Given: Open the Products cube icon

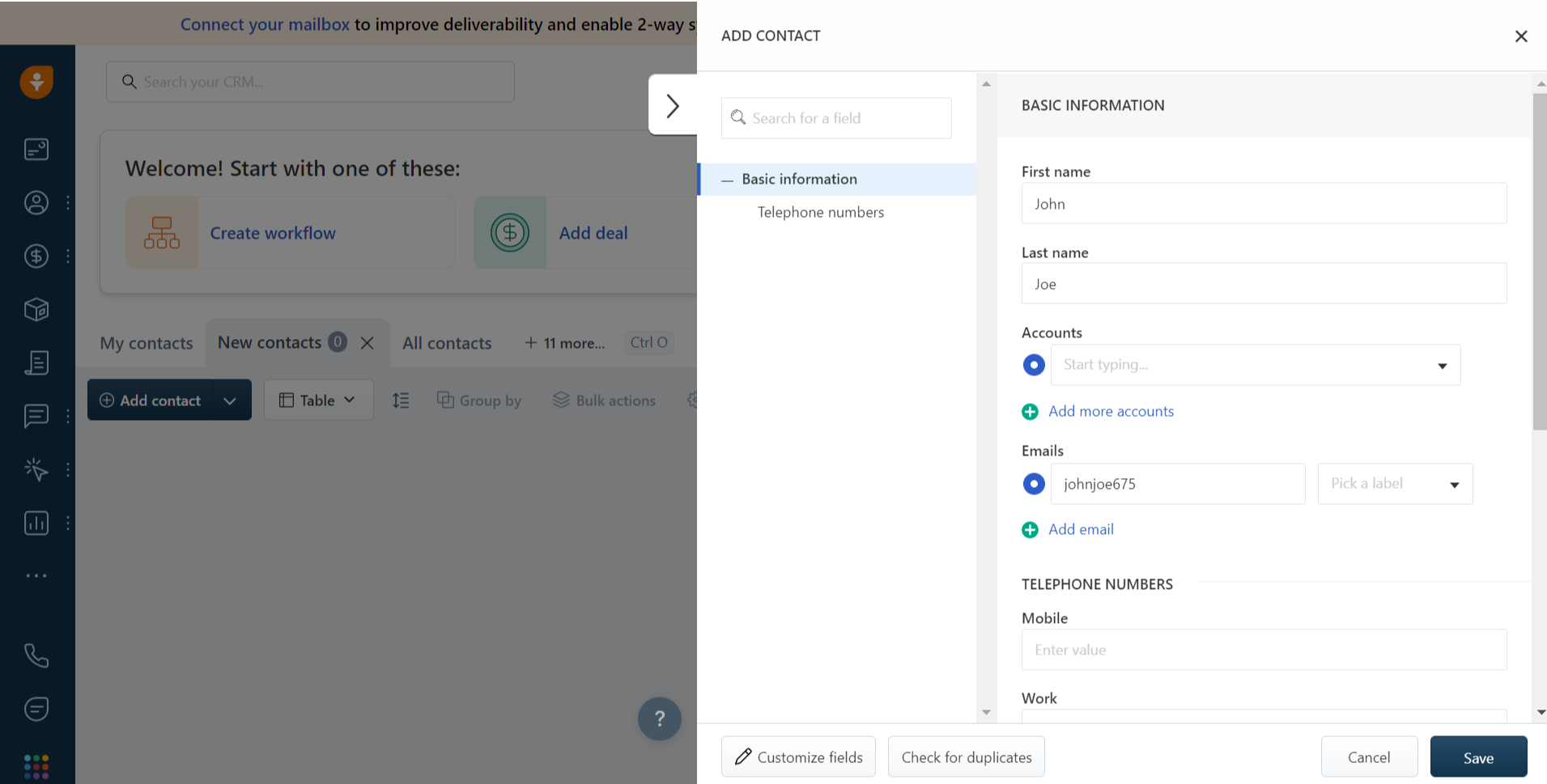Looking at the screenshot, I should tap(36, 309).
